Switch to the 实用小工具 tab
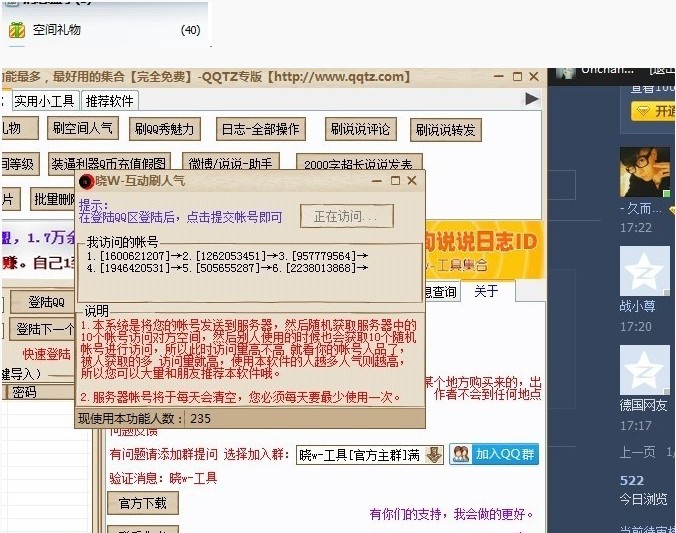676x533 pixels. click(43, 100)
